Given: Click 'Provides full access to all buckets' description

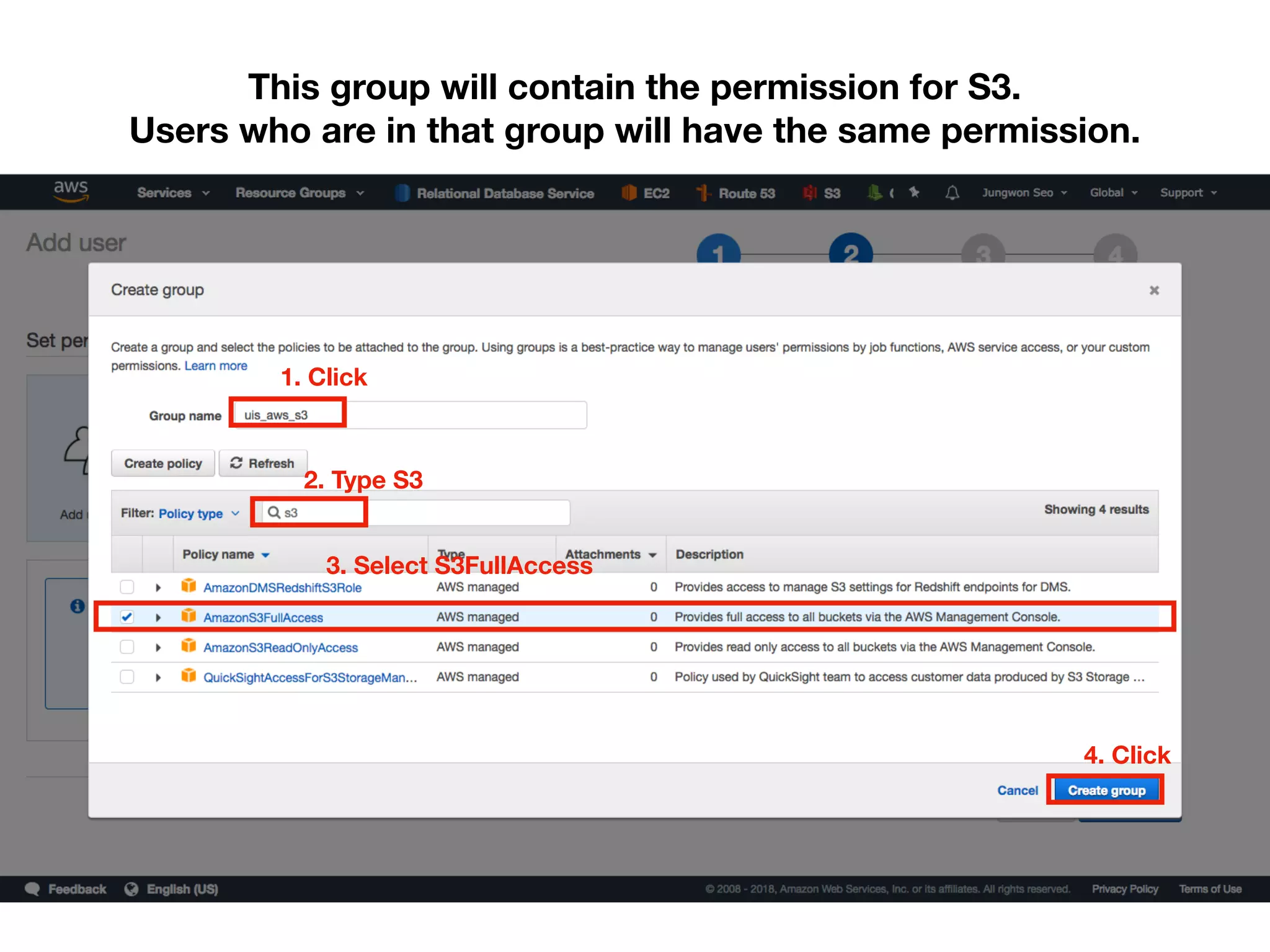Looking at the screenshot, I should [867, 617].
